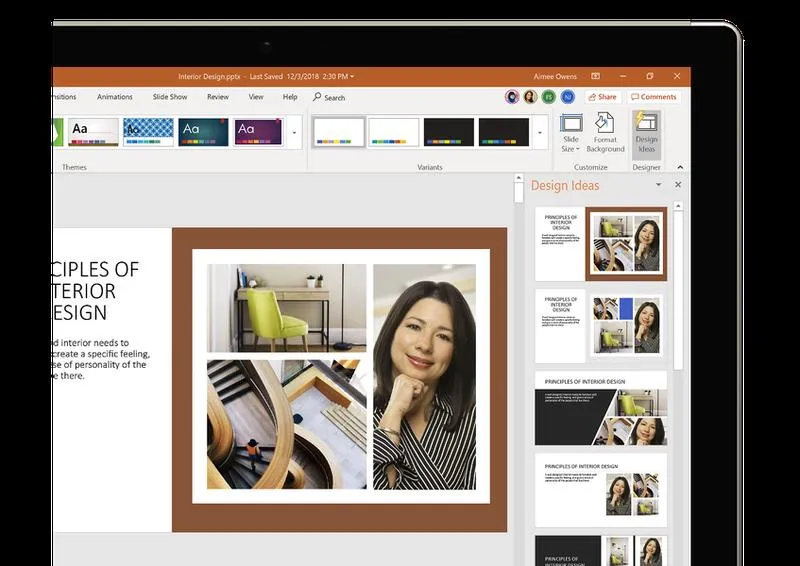Restore down the PowerPoint window

(x=649, y=76)
